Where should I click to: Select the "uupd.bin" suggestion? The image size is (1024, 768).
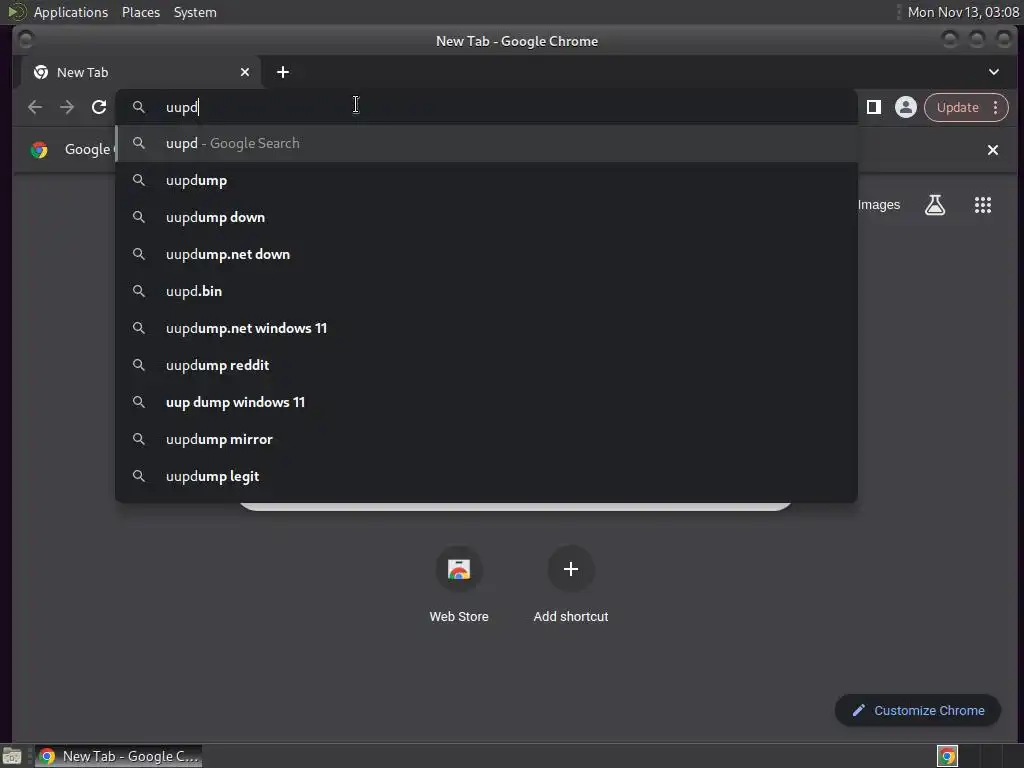(487, 291)
